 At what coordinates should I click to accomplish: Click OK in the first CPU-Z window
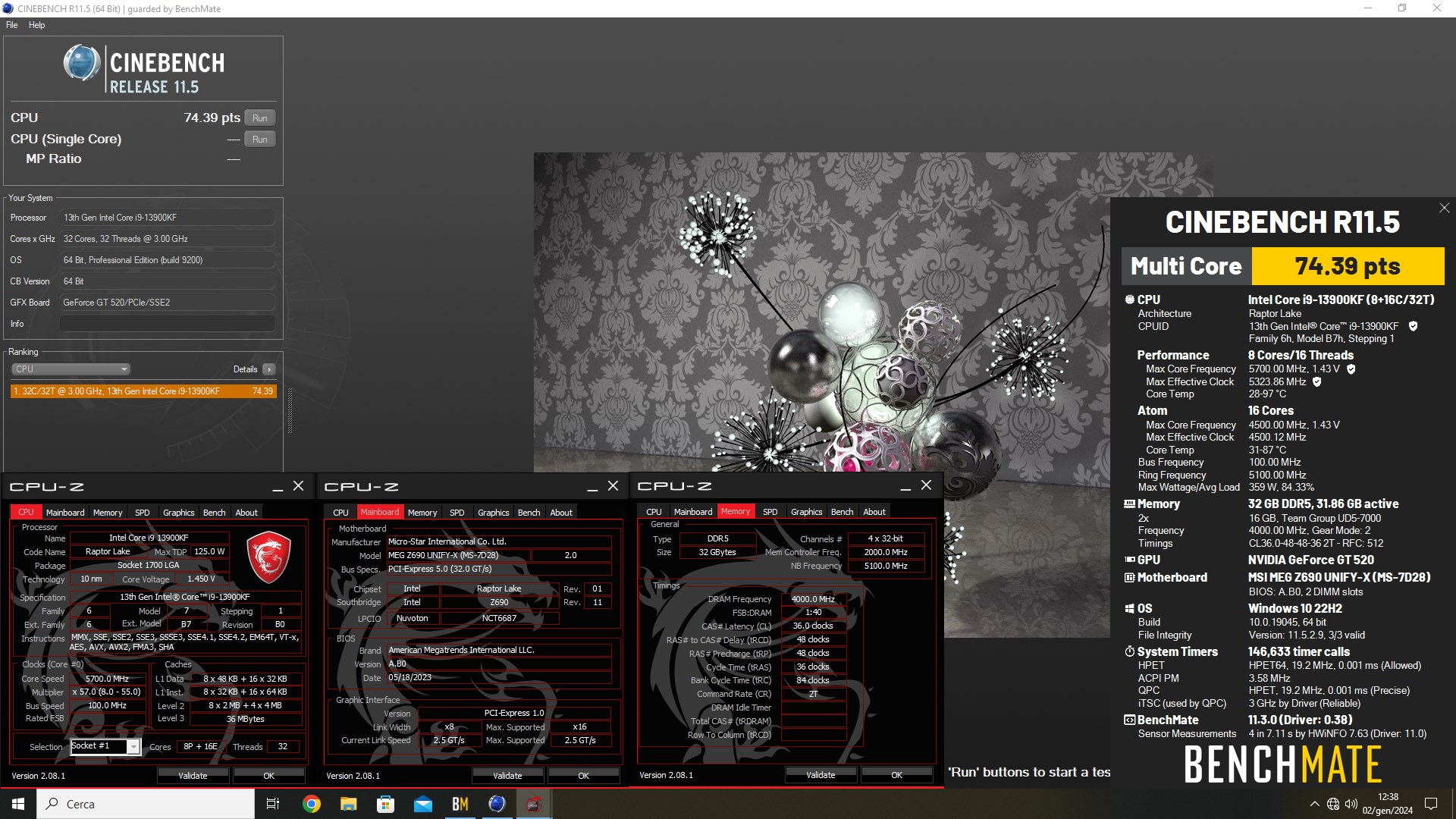pos(269,776)
